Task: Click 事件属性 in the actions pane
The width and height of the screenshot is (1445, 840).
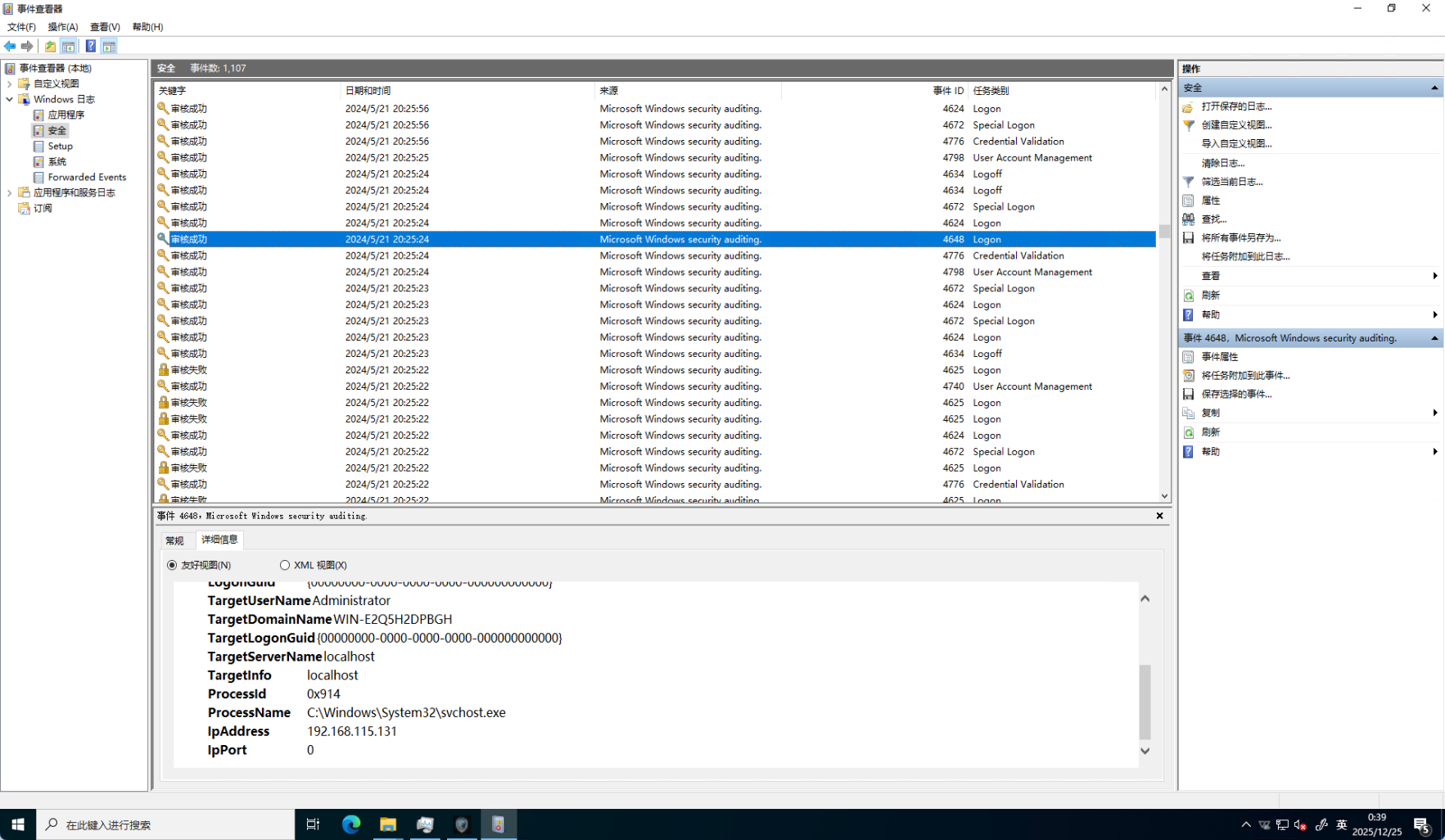Action: pos(1219,357)
